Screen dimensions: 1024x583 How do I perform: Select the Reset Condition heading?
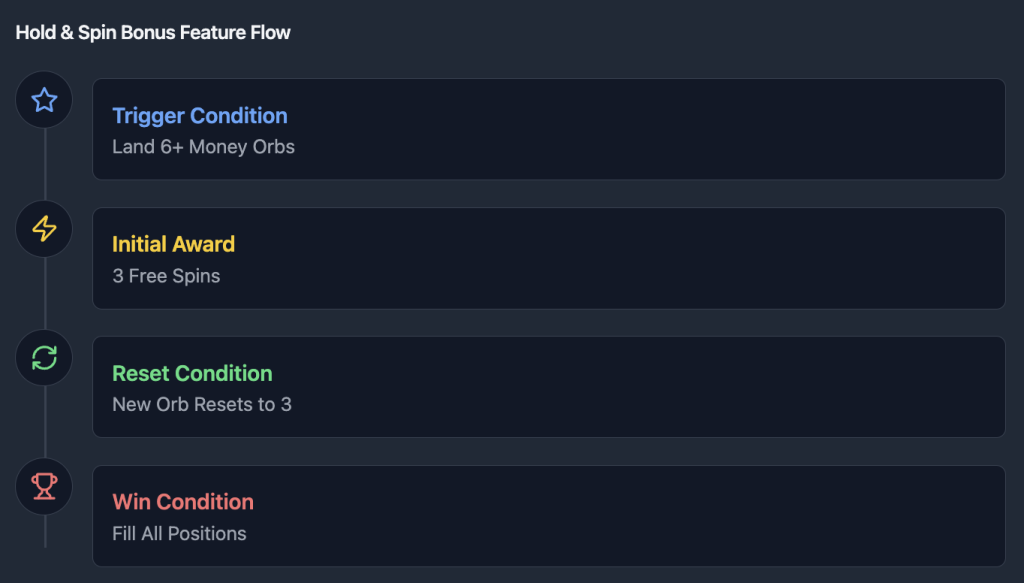192,373
